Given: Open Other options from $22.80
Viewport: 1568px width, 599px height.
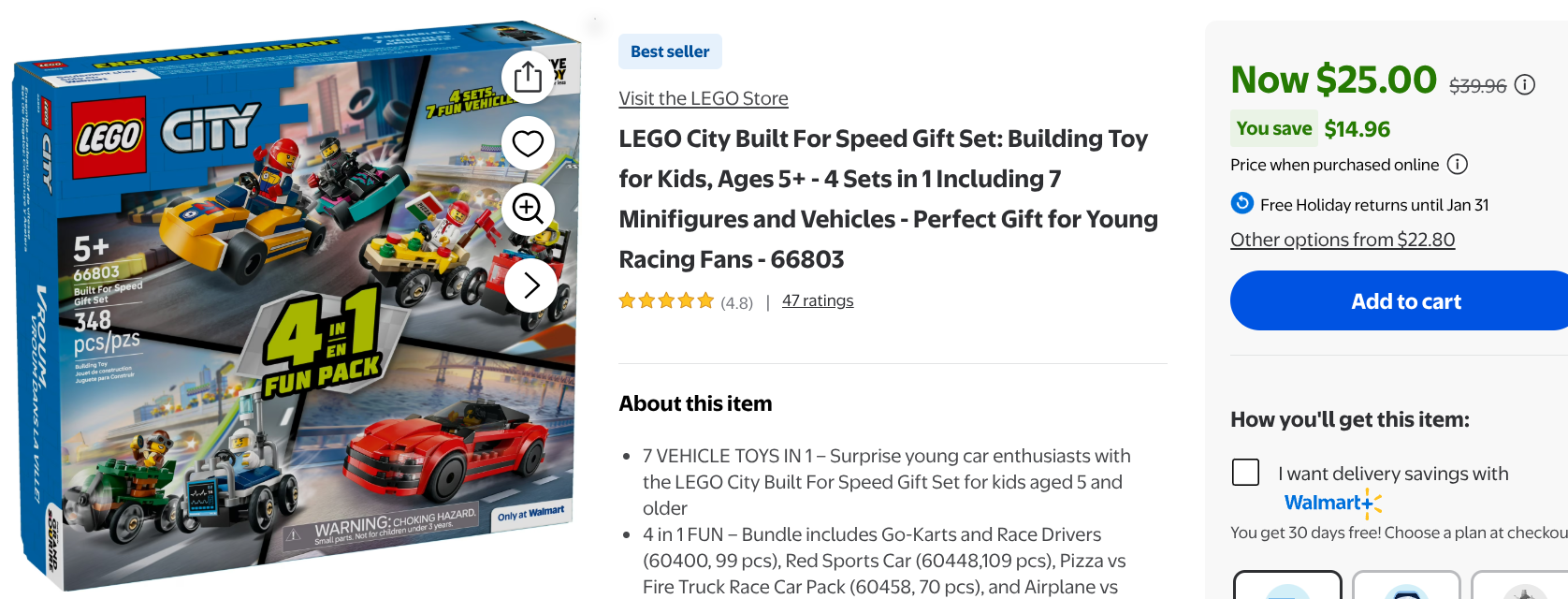Looking at the screenshot, I should click(1343, 240).
